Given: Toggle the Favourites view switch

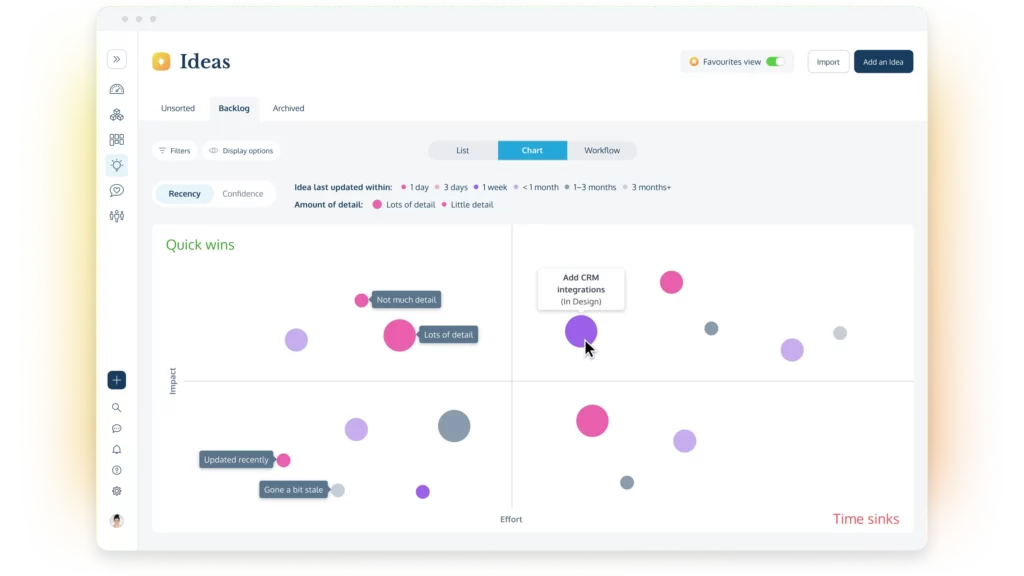Looking at the screenshot, I should (775, 62).
